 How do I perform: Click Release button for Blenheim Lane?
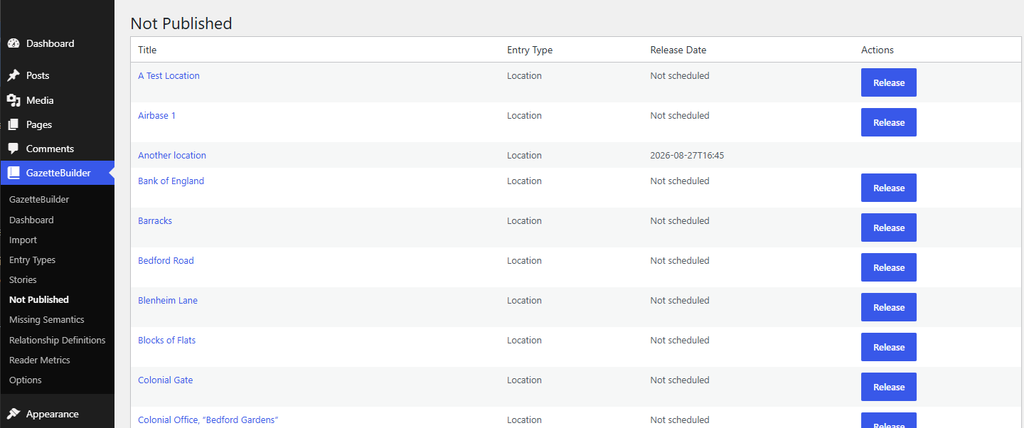point(888,307)
